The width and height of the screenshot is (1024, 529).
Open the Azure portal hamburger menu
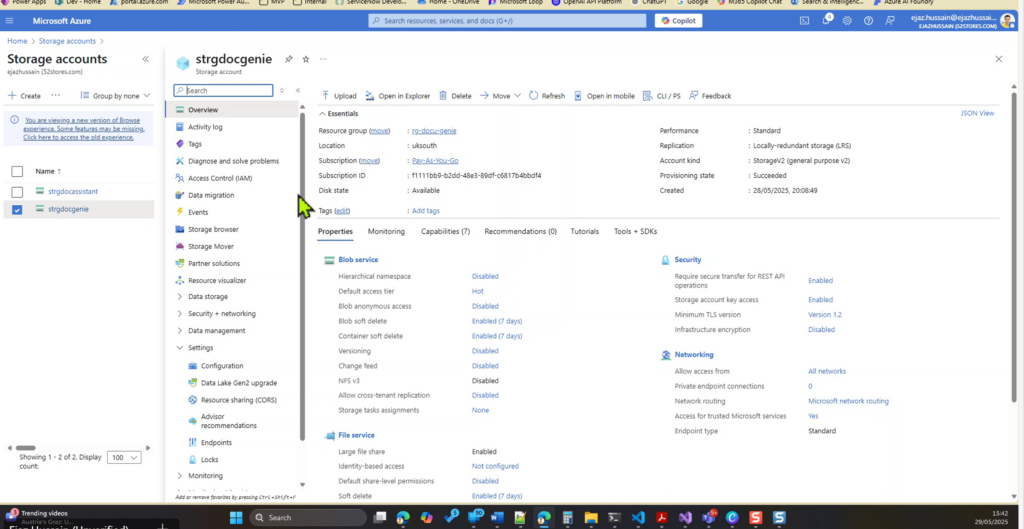[x=9, y=21]
